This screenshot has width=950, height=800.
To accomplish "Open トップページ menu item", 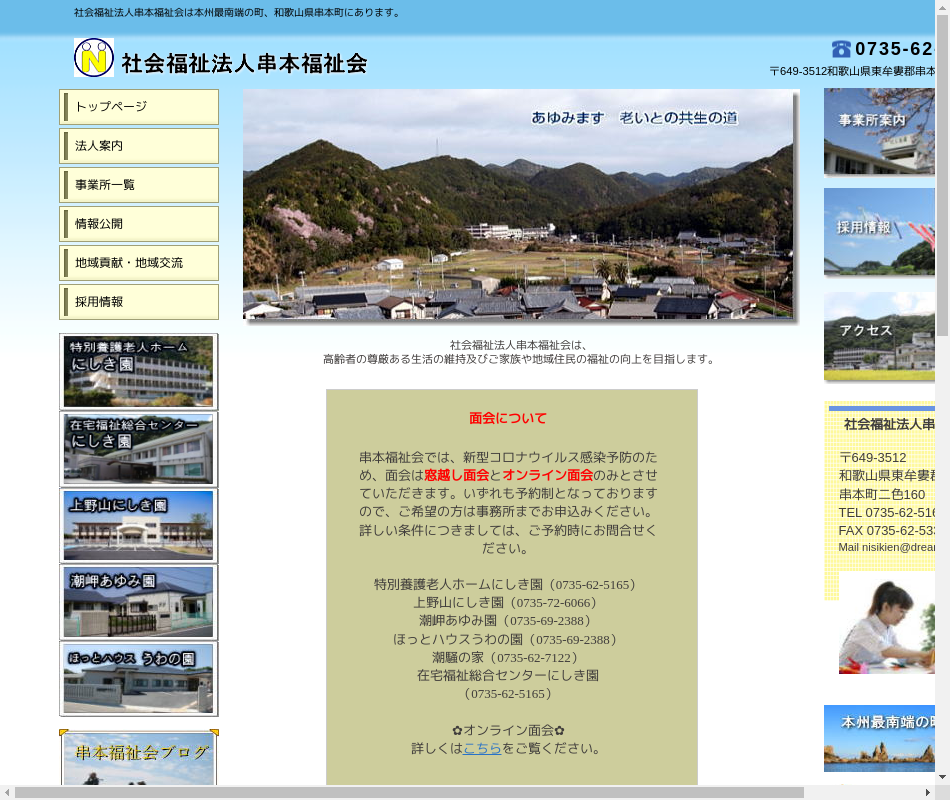I will tap(139, 107).
